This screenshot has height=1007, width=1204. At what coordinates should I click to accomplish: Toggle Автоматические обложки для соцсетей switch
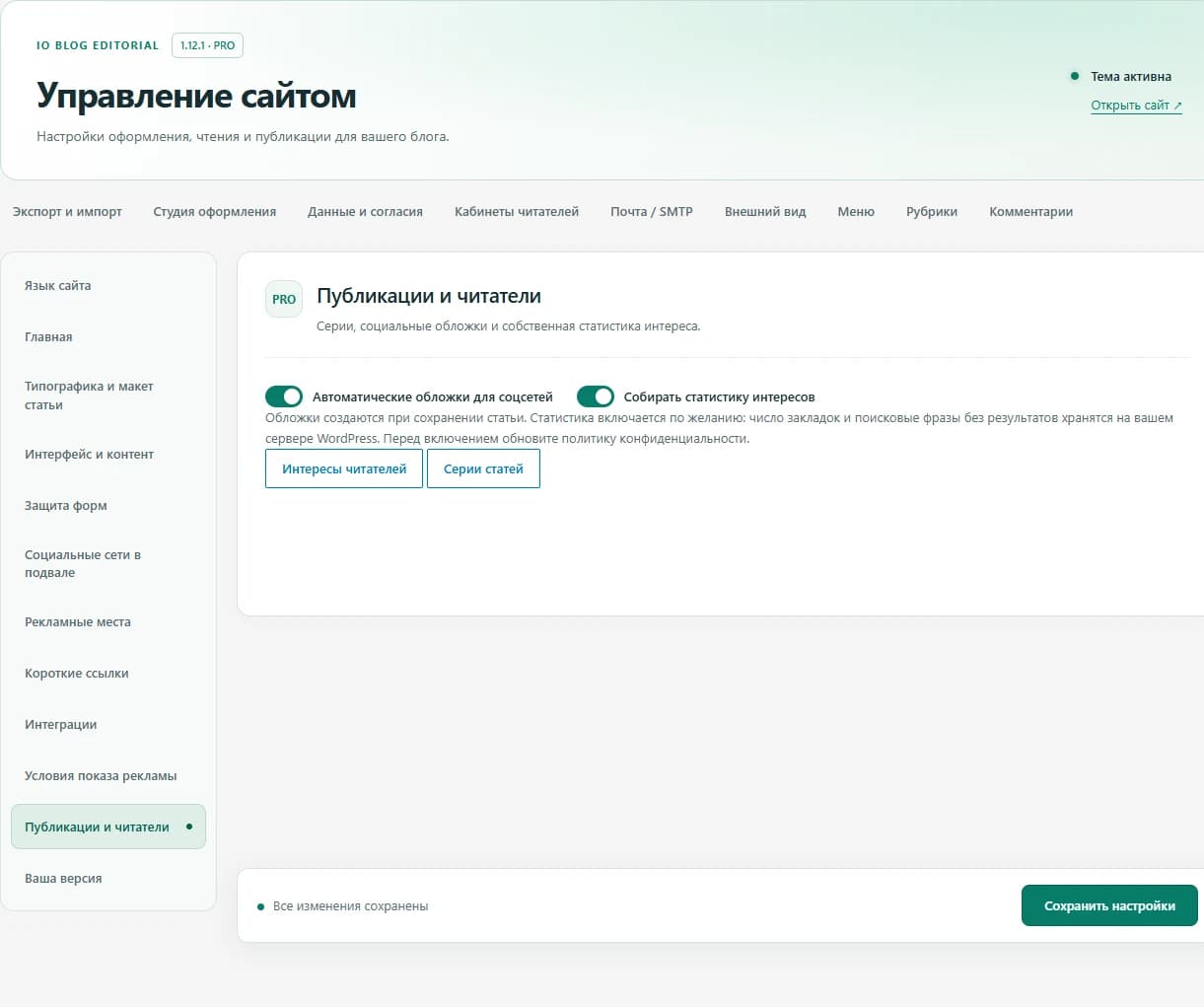(x=284, y=396)
